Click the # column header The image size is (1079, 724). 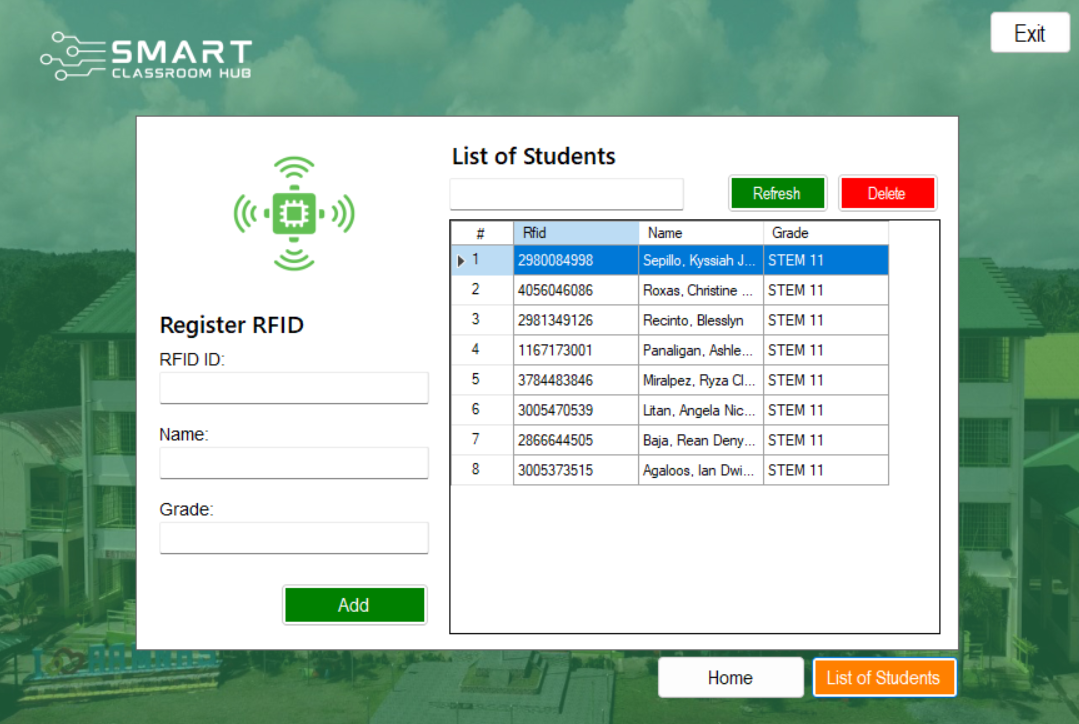[482, 233]
